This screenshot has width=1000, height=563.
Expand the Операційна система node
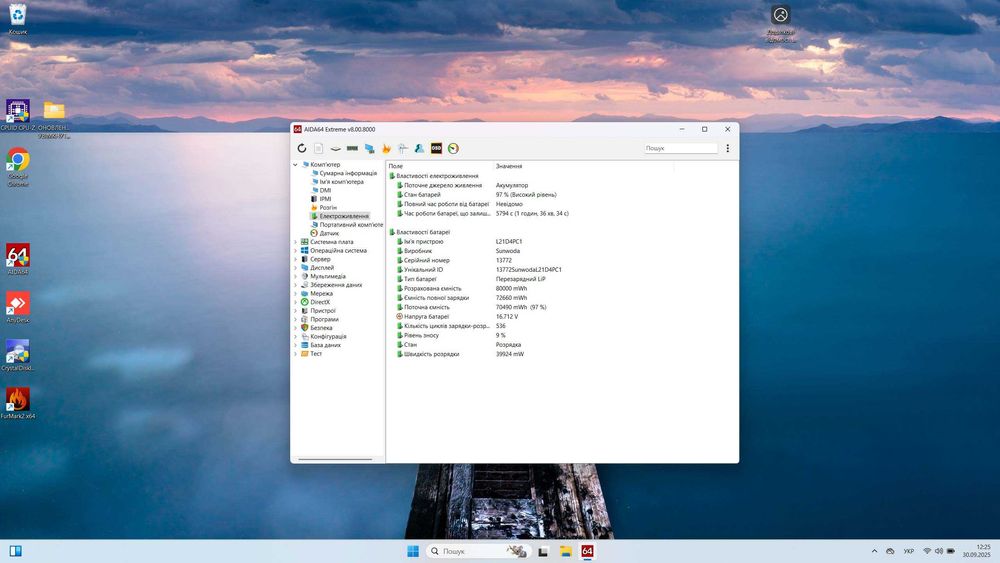click(x=295, y=251)
